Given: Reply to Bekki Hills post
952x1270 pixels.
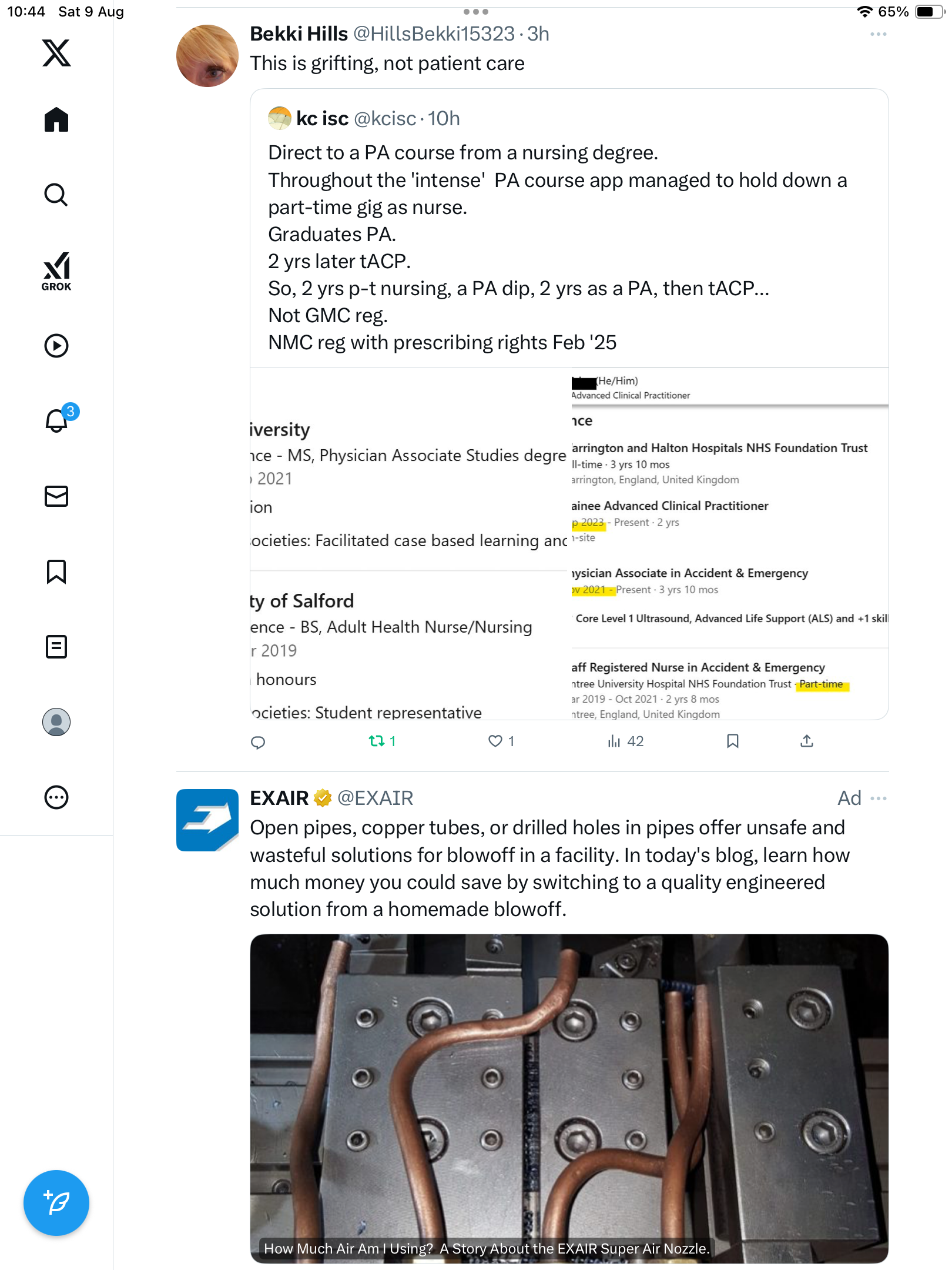Looking at the screenshot, I should tap(258, 742).
